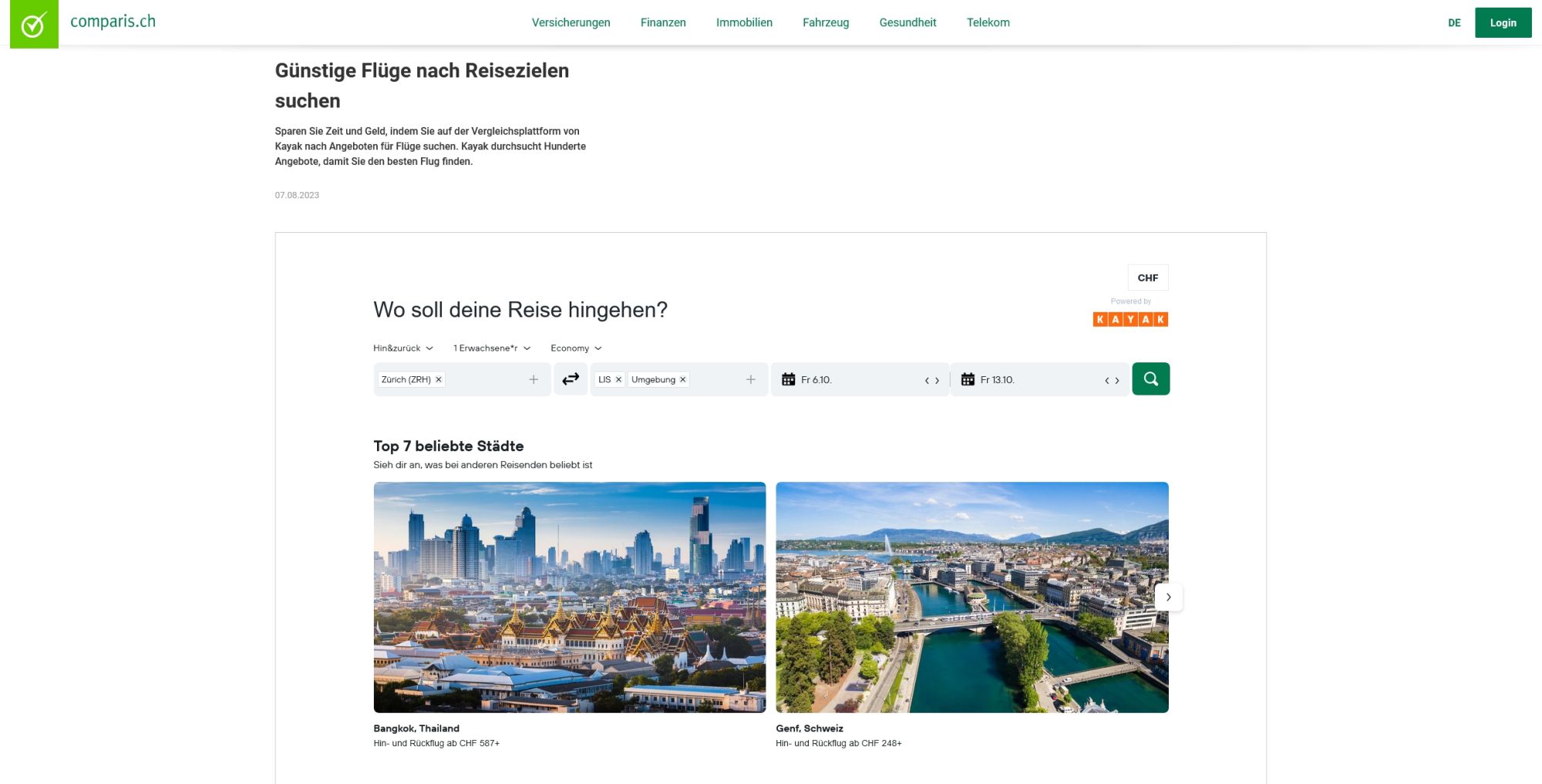Viewport: 1542px width, 784px height.
Task: Swap origin and destination airports
Action: [571, 379]
